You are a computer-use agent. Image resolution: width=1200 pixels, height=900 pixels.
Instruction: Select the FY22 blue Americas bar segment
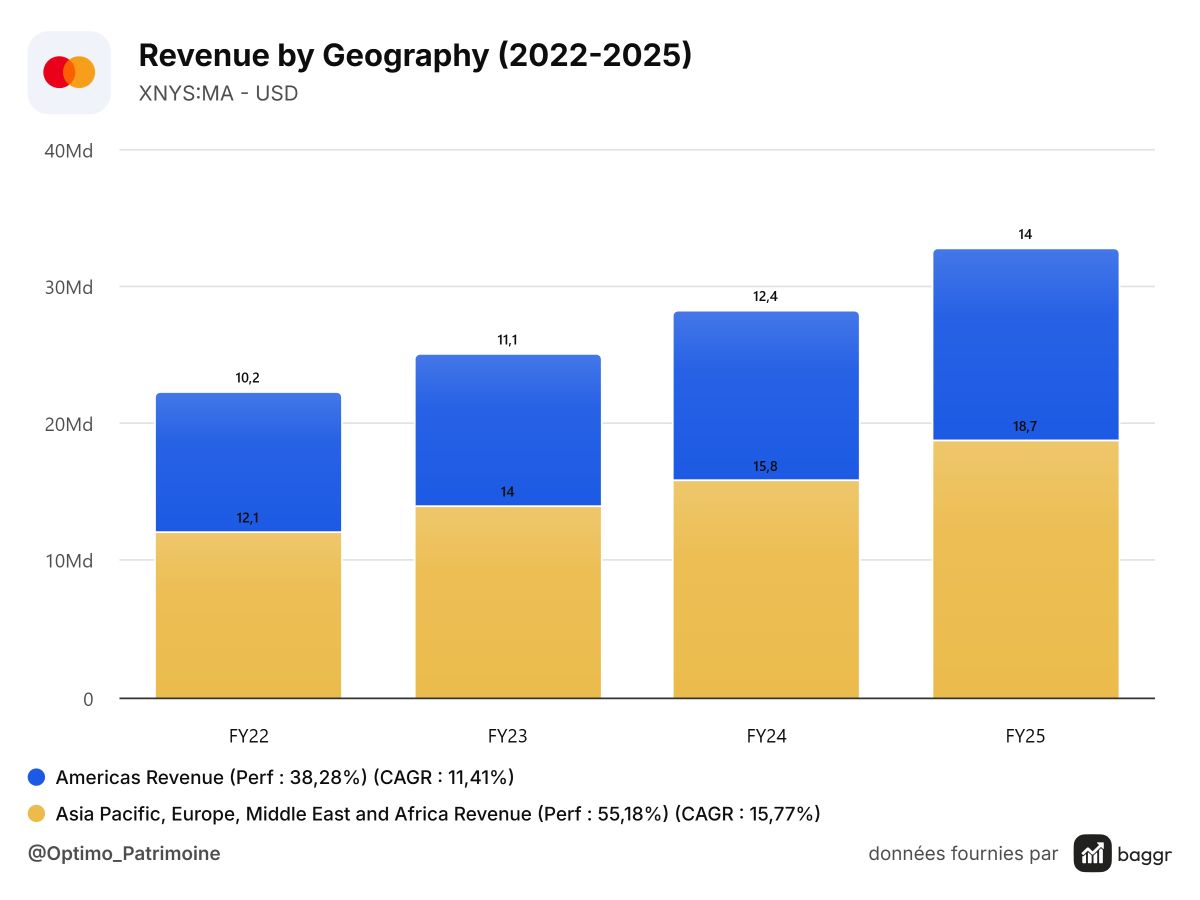(x=248, y=462)
